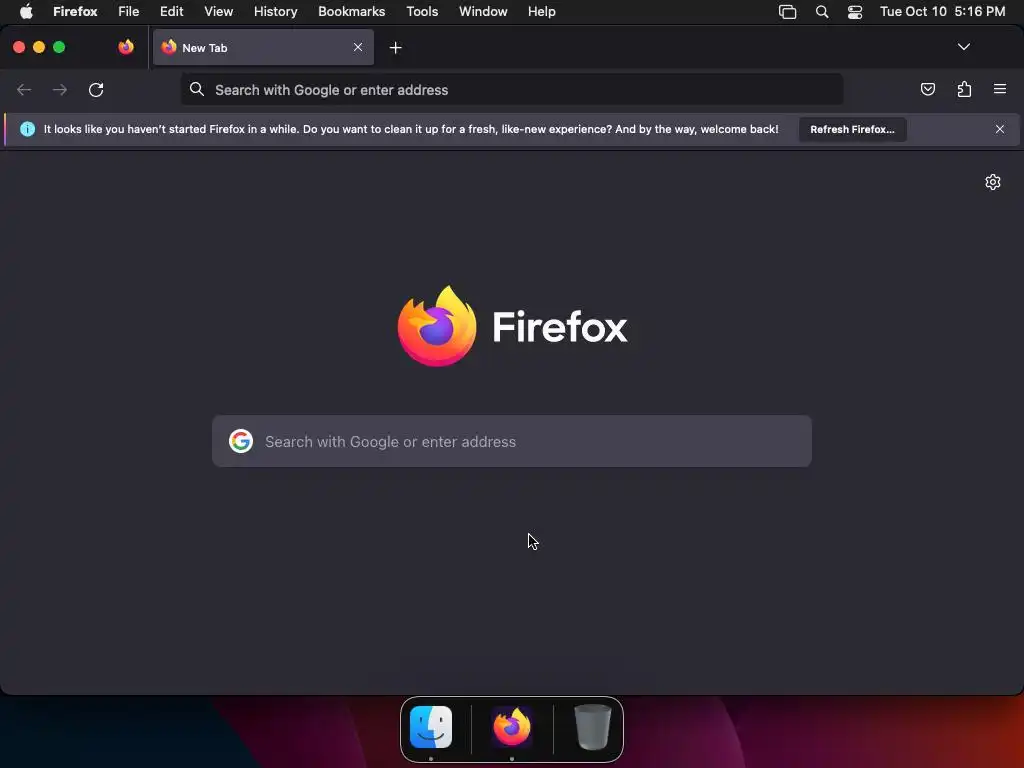
Task: Open Spotlight search in menu bar
Action: coord(822,12)
